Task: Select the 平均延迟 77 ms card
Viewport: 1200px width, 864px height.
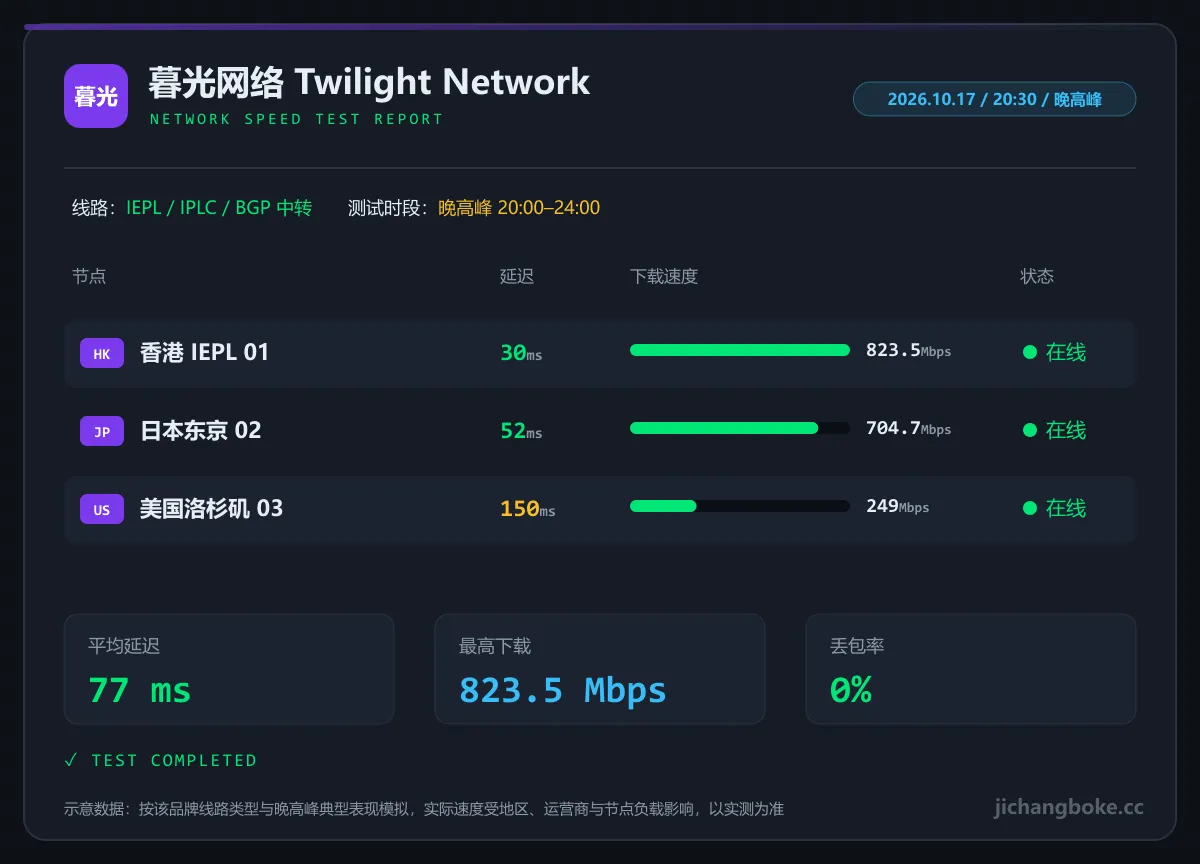Action: pos(229,669)
